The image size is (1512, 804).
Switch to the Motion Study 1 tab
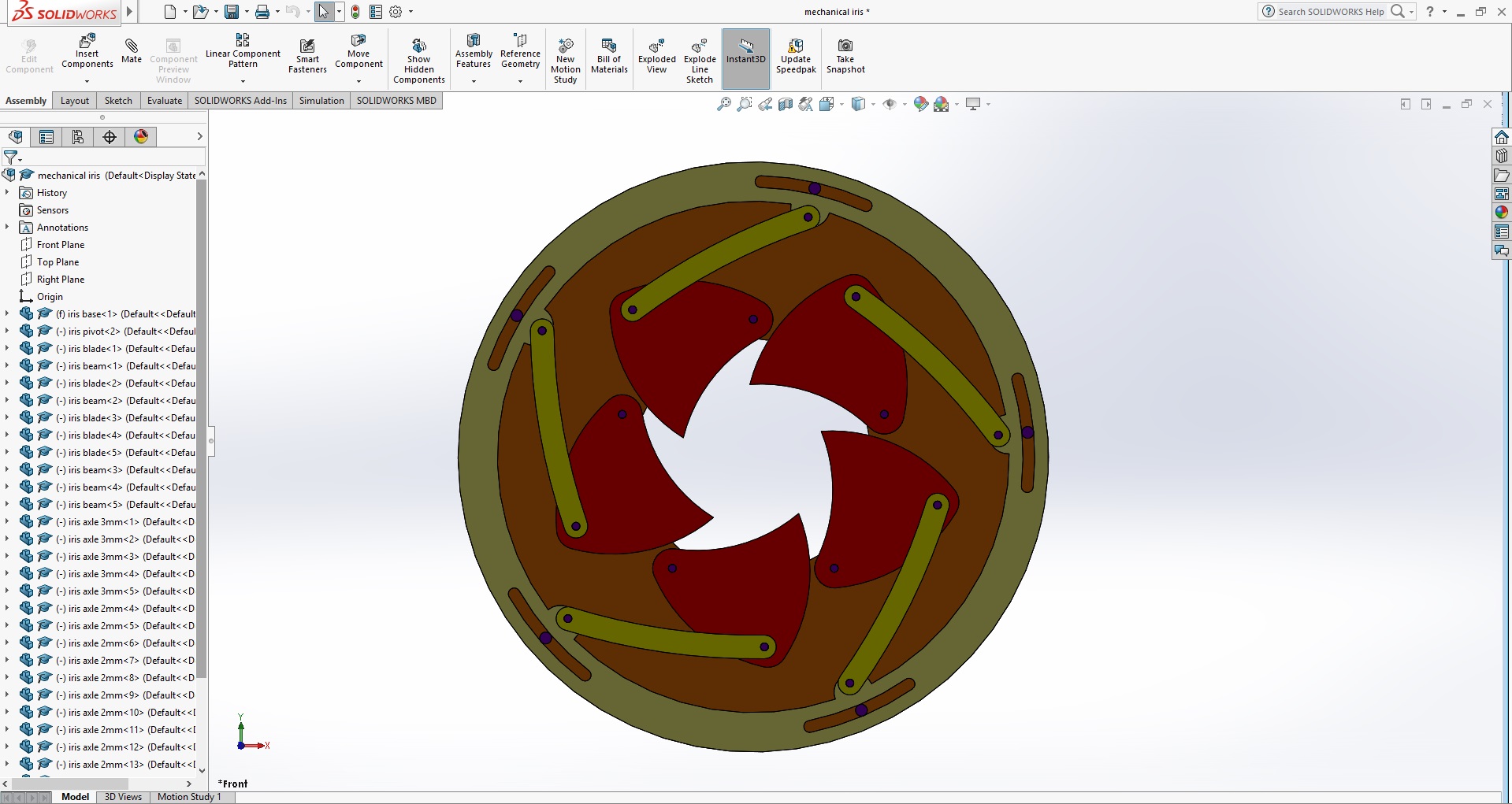tap(189, 797)
